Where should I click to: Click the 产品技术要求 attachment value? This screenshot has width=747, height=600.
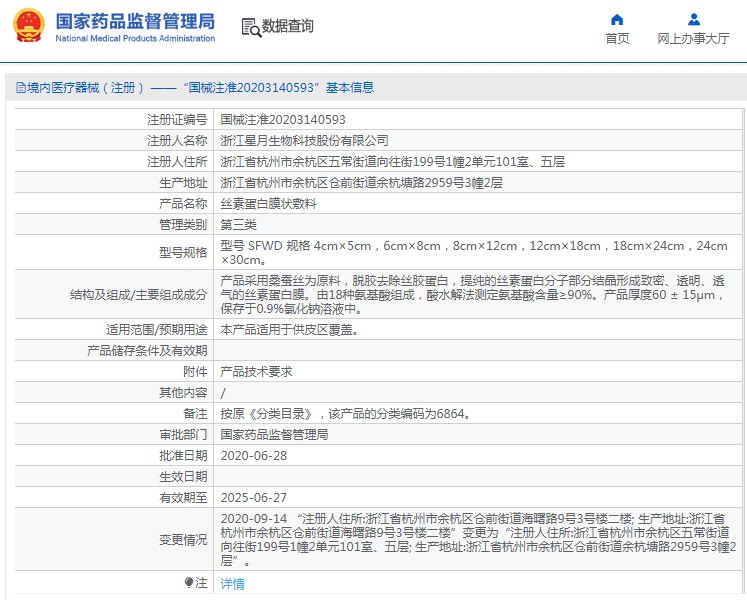coord(256,372)
